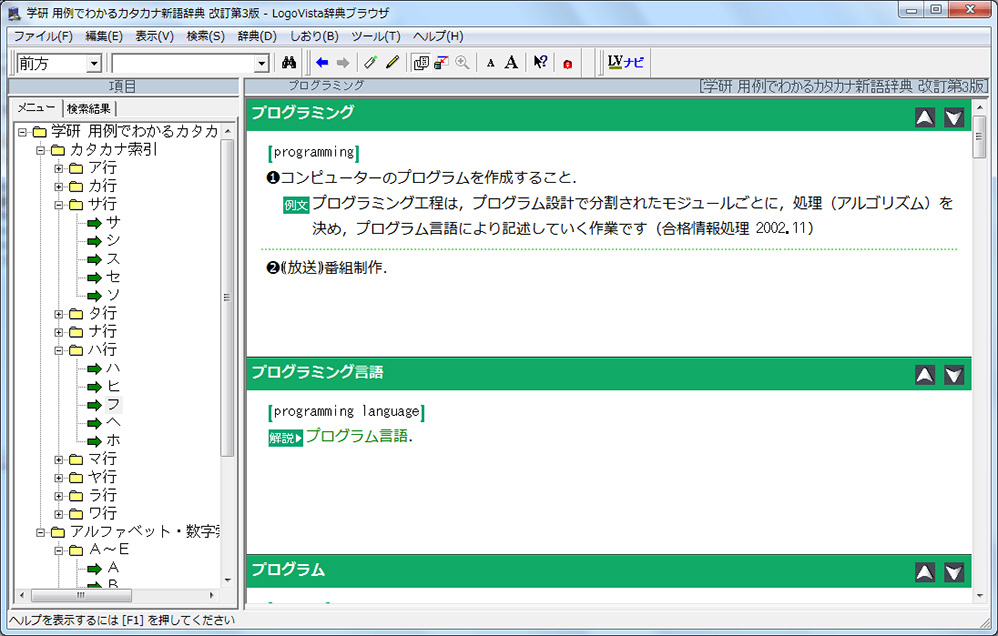Screen dimensions: 998x636
Task: Open the 編集(E) menu
Action: point(104,36)
